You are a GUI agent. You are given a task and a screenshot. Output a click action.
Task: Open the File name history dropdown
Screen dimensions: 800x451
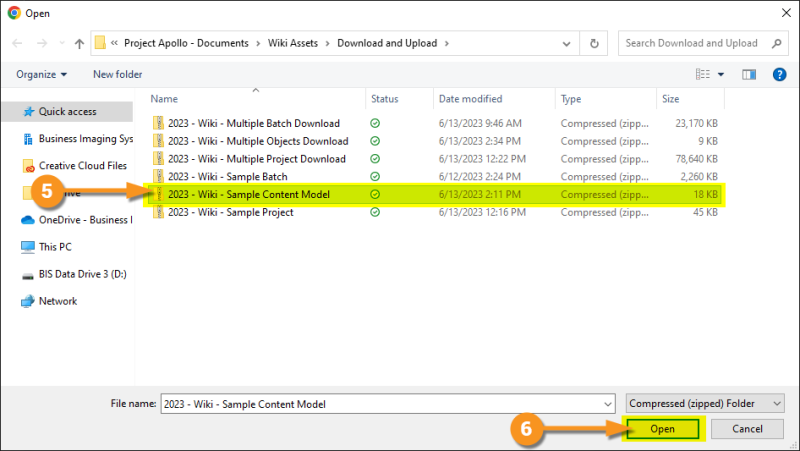tap(608, 404)
